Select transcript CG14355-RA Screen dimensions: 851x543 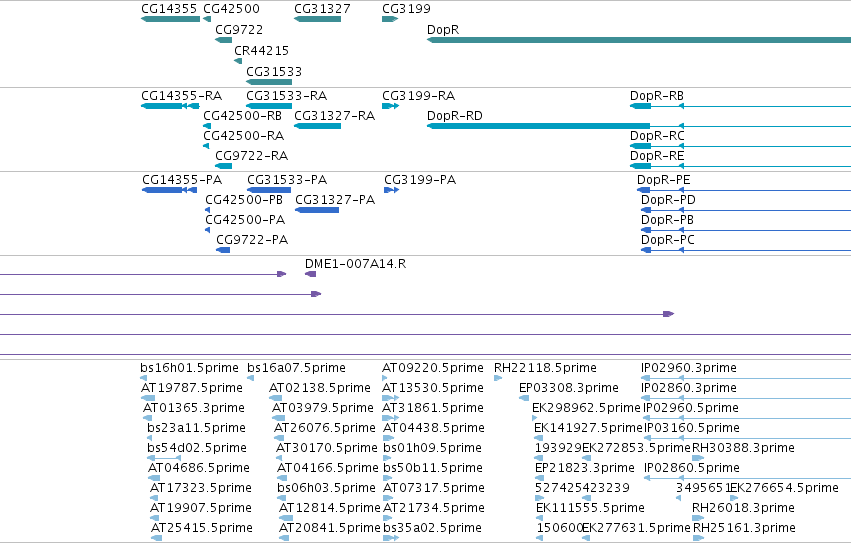click(x=170, y=106)
